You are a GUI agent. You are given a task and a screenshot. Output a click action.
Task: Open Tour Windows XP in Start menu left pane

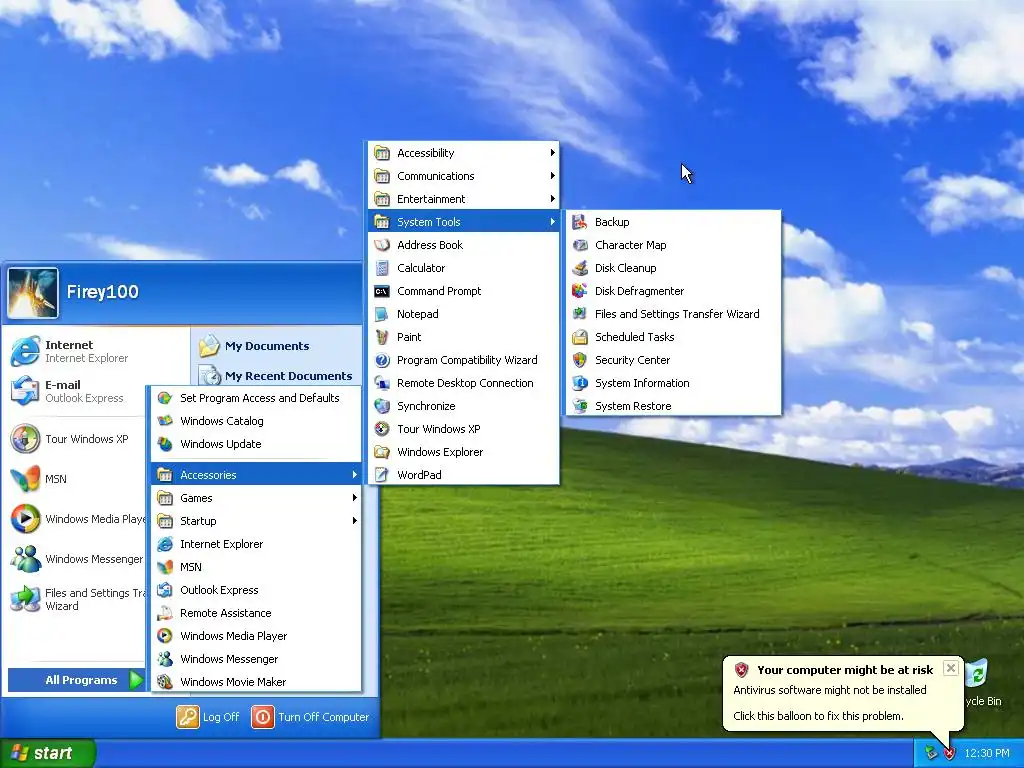pos(70,439)
